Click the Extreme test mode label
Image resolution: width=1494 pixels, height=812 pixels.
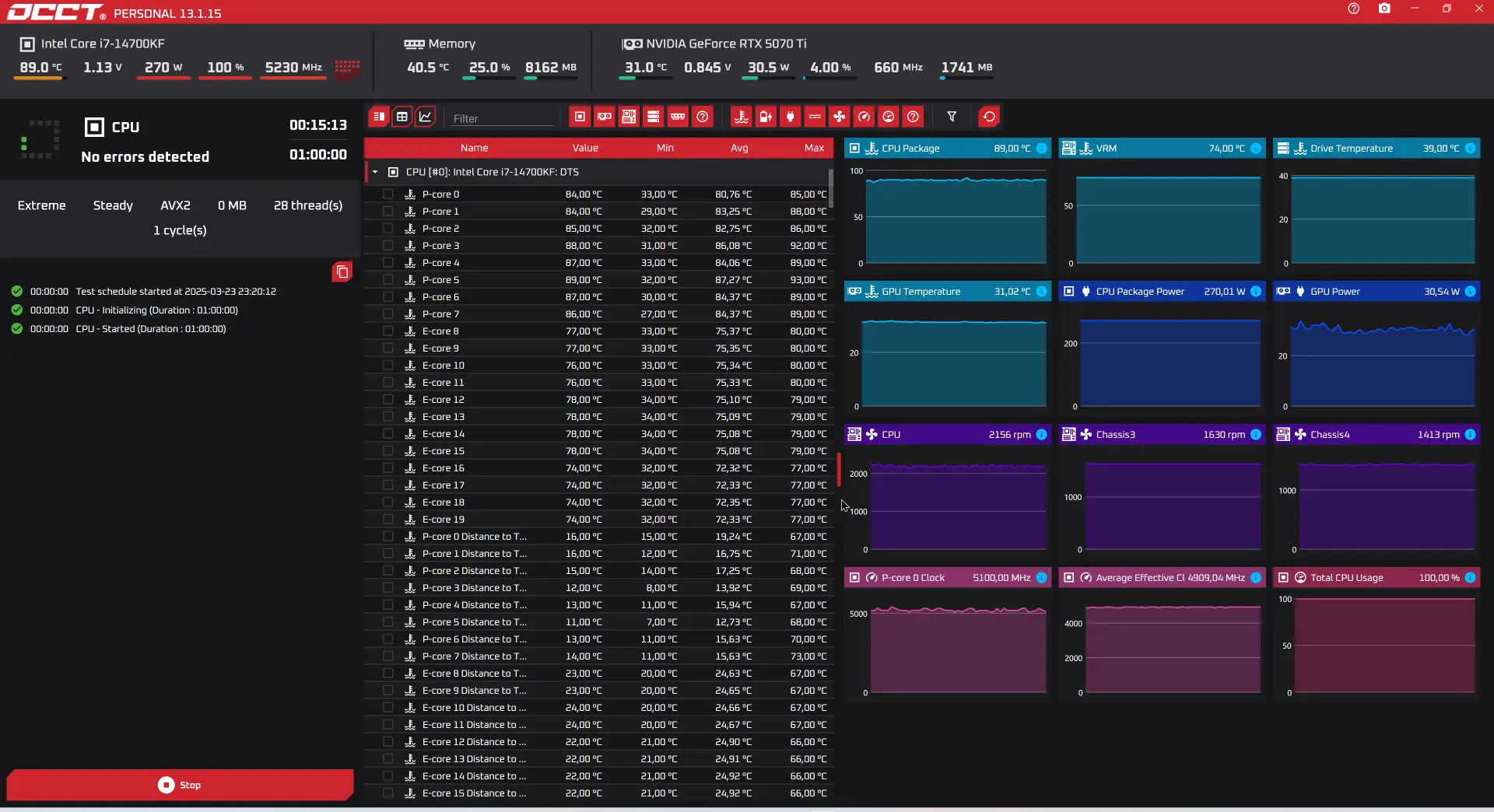coord(42,205)
